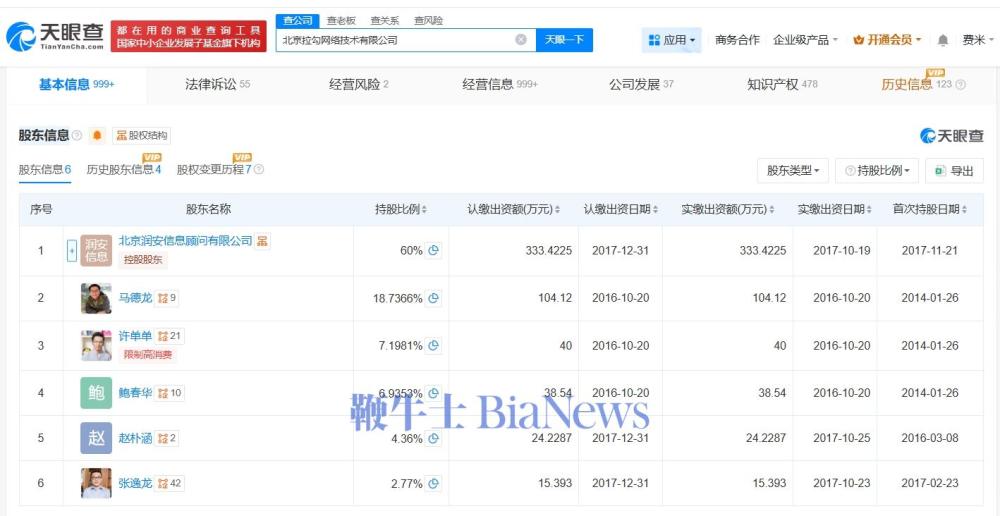Image resolution: width=1000 pixels, height=516 pixels.
Task: Click 许单单 related companies badge 21
Action: pyautogui.click(x=170, y=336)
